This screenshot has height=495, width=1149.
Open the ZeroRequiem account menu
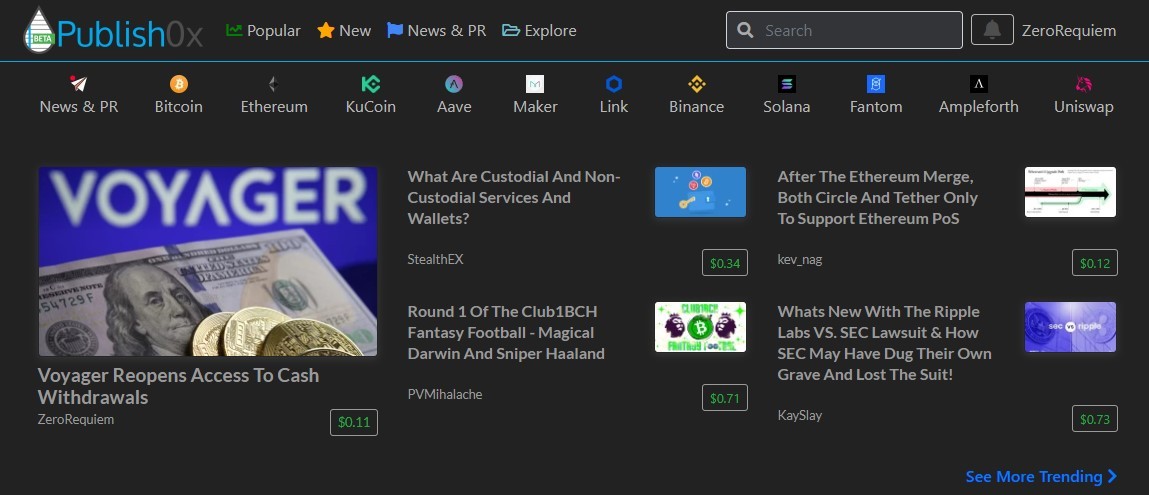coord(1069,31)
